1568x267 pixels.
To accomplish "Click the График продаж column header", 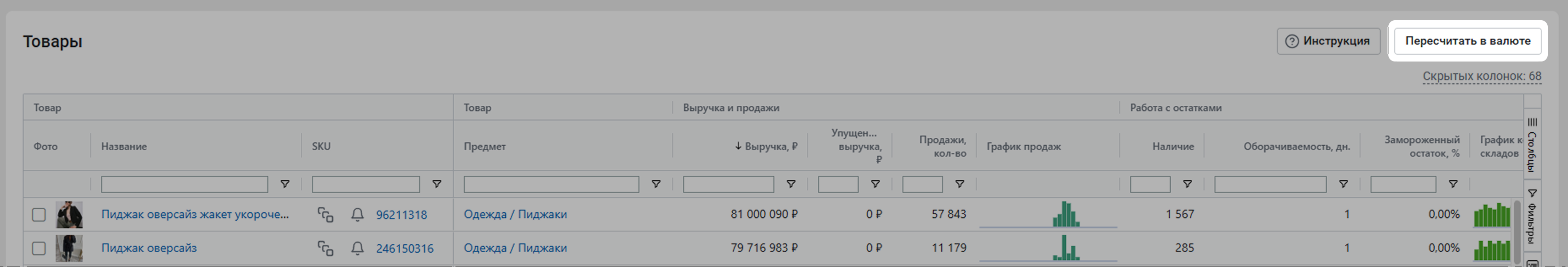I will pyautogui.click(x=1023, y=146).
